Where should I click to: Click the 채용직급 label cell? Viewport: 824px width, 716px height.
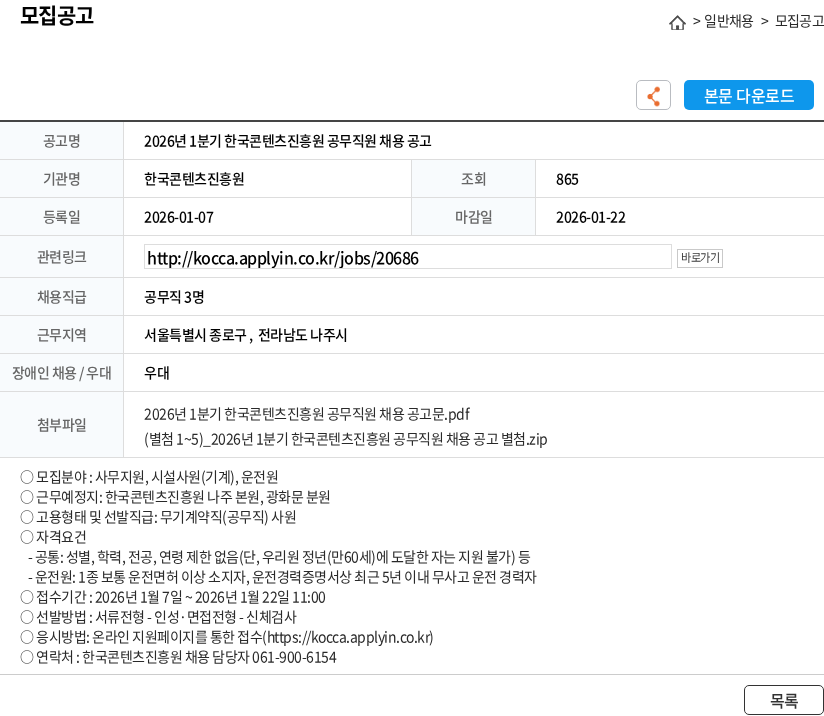61,297
